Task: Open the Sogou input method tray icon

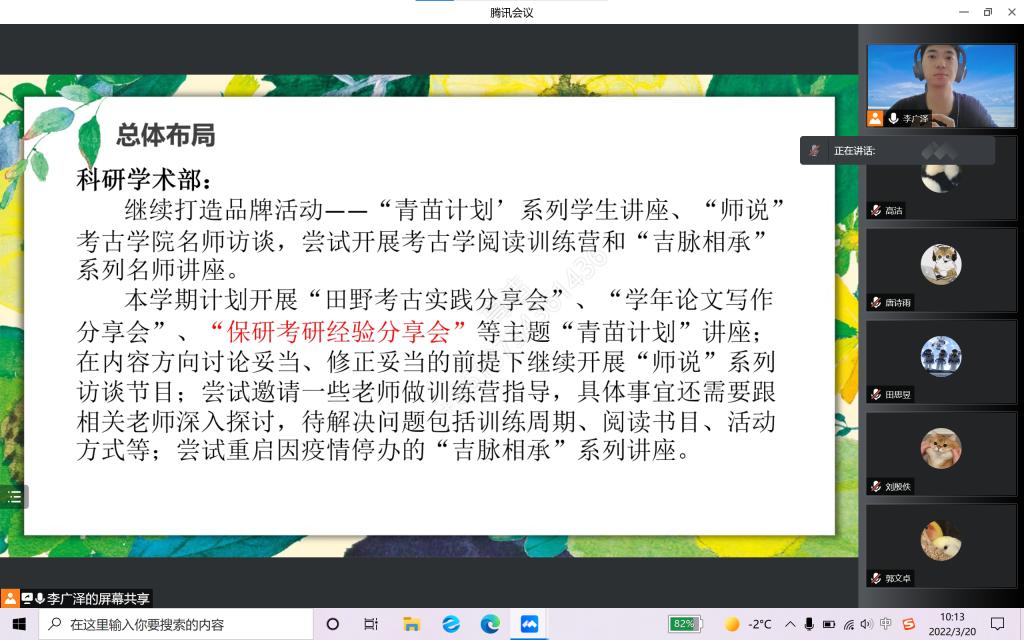Action: [x=908, y=624]
